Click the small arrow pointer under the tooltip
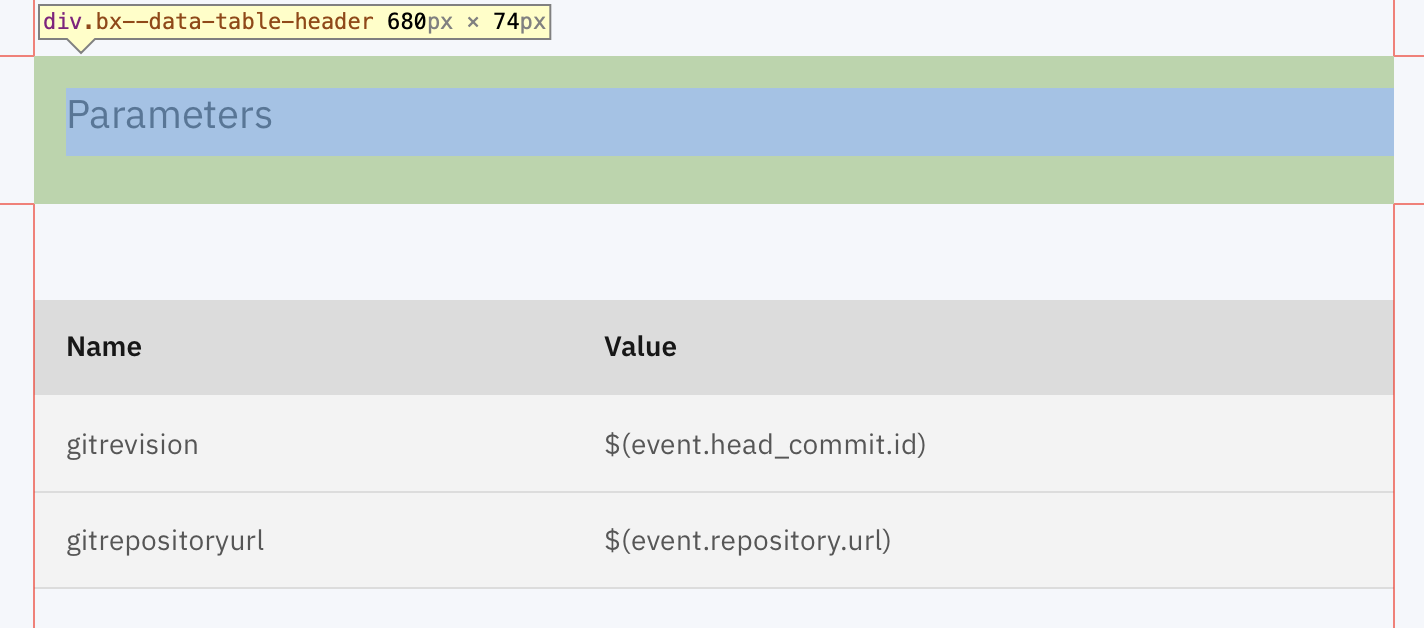This screenshot has width=1424, height=628. [x=80, y=45]
